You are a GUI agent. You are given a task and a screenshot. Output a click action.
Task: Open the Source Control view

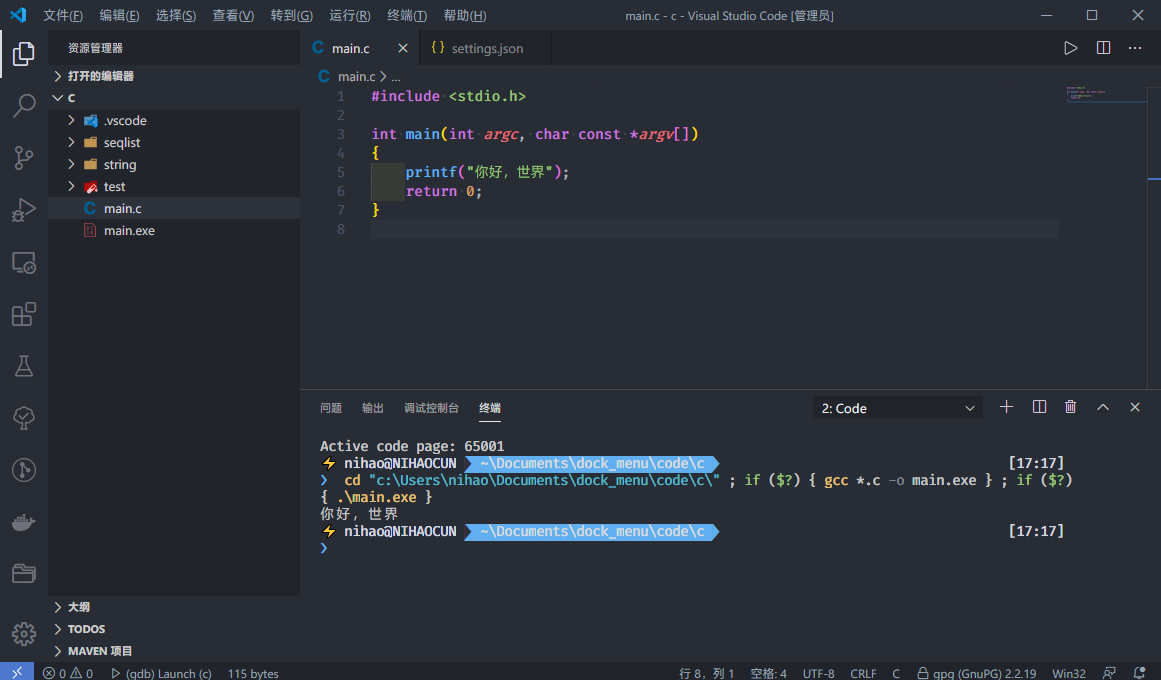click(24, 158)
